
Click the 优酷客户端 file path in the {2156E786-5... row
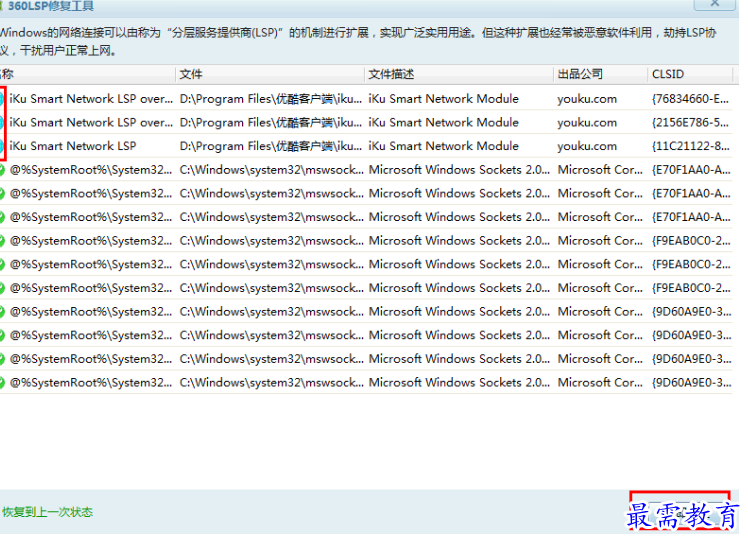point(270,123)
